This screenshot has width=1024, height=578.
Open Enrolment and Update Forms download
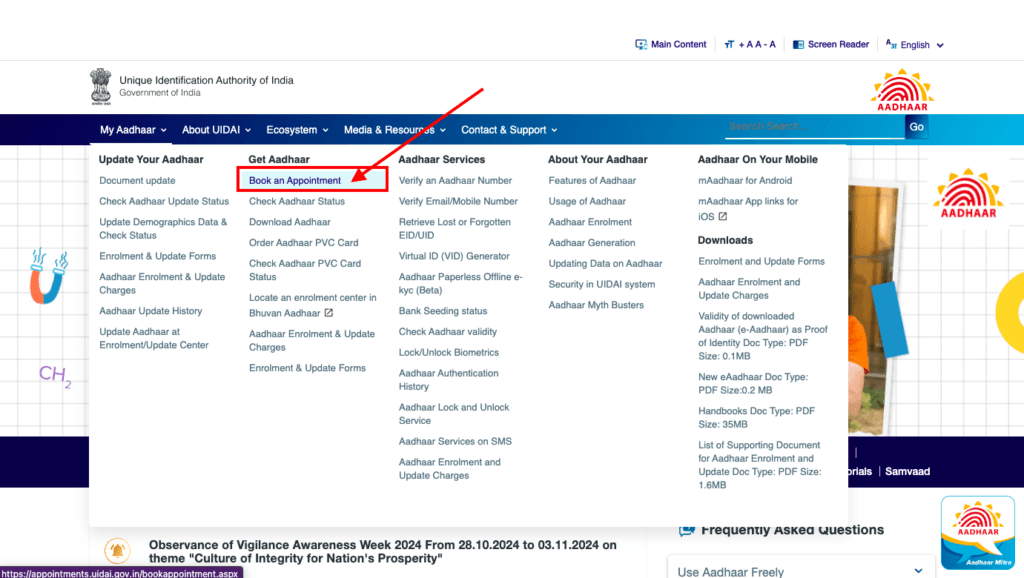pos(761,261)
